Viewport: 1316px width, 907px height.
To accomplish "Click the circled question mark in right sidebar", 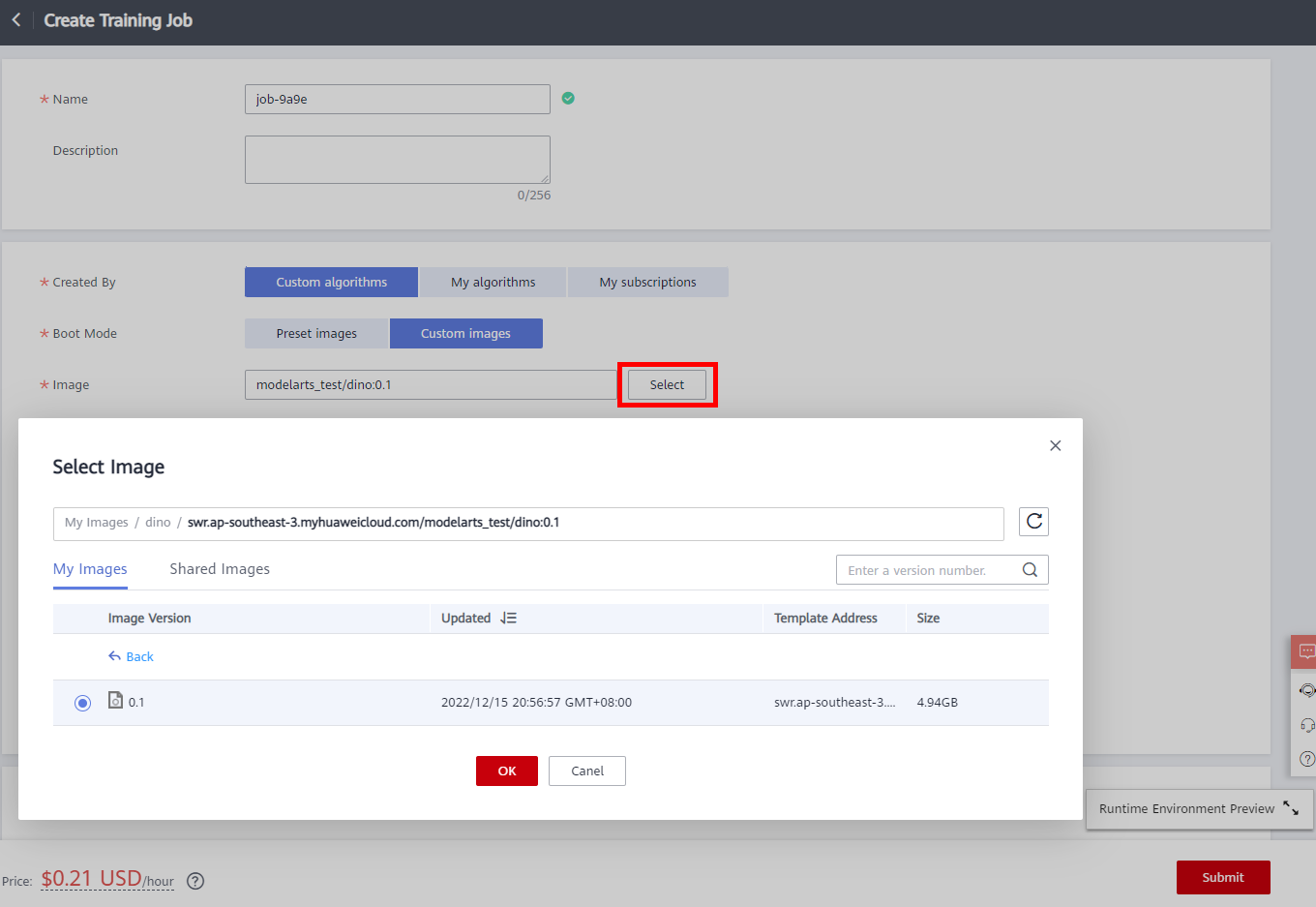I will pos(1306,759).
